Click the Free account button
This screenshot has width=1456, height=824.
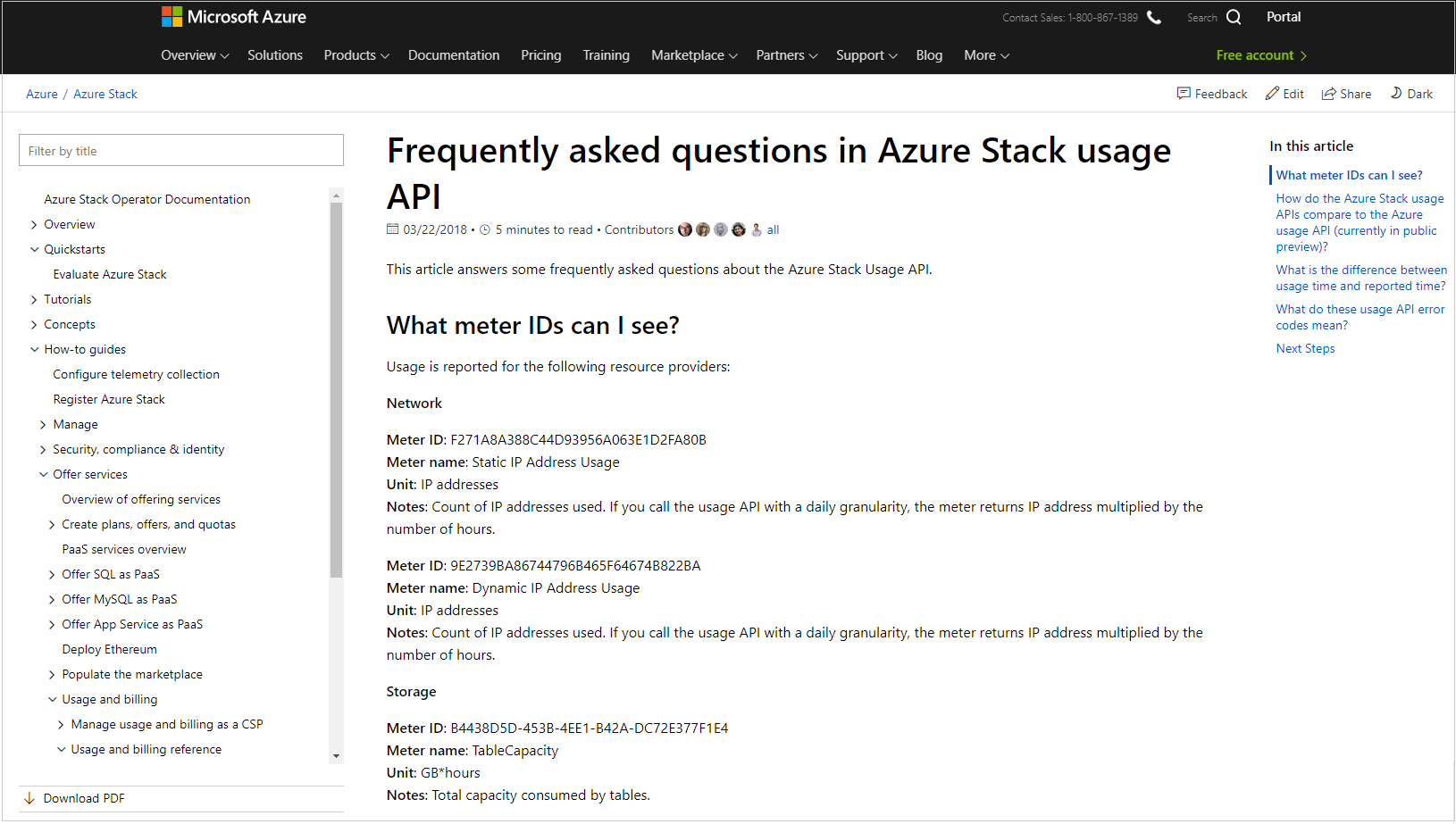point(1261,55)
